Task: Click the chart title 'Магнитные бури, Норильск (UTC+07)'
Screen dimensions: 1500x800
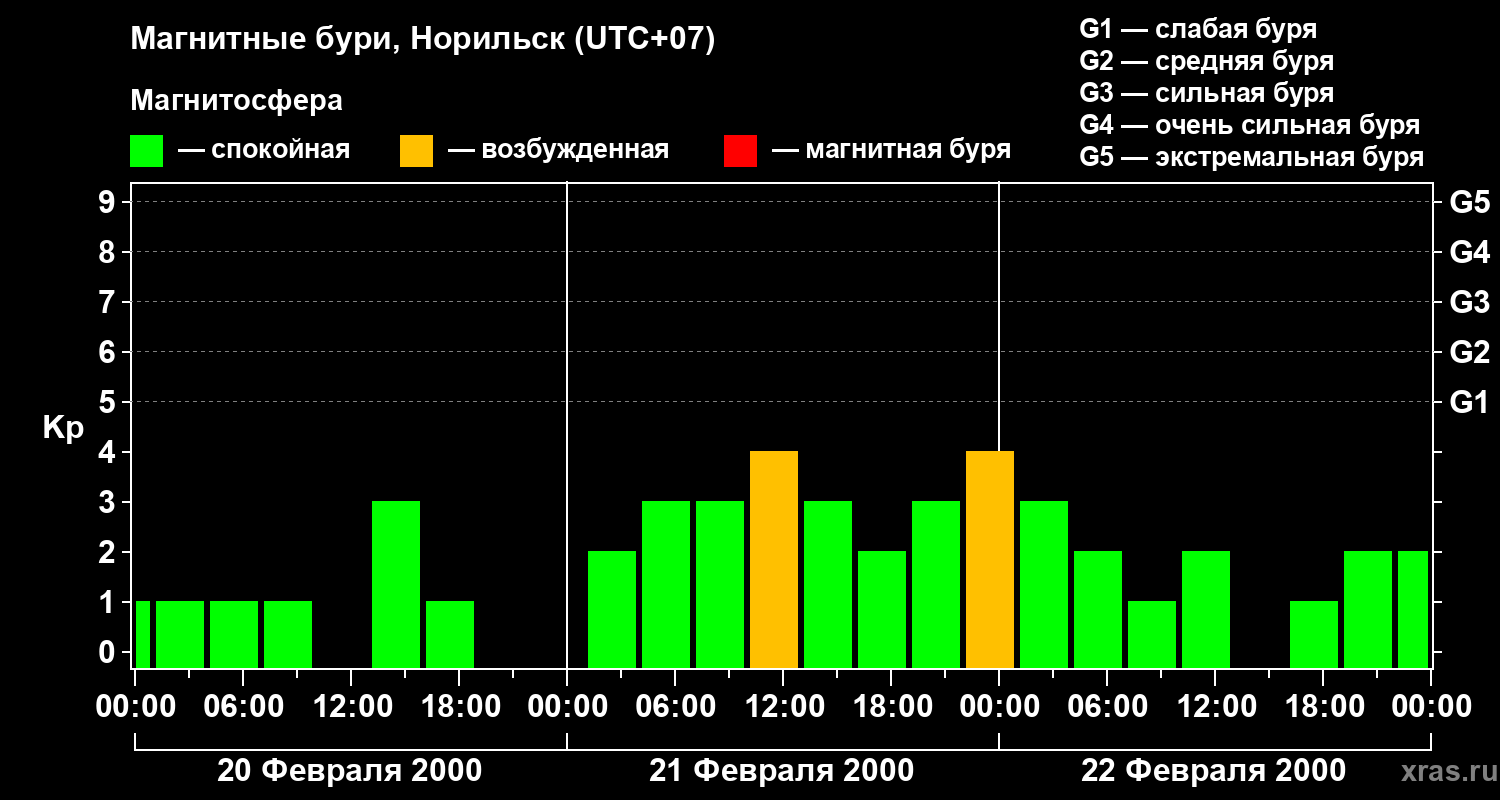Action: click(x=423, y=40)
